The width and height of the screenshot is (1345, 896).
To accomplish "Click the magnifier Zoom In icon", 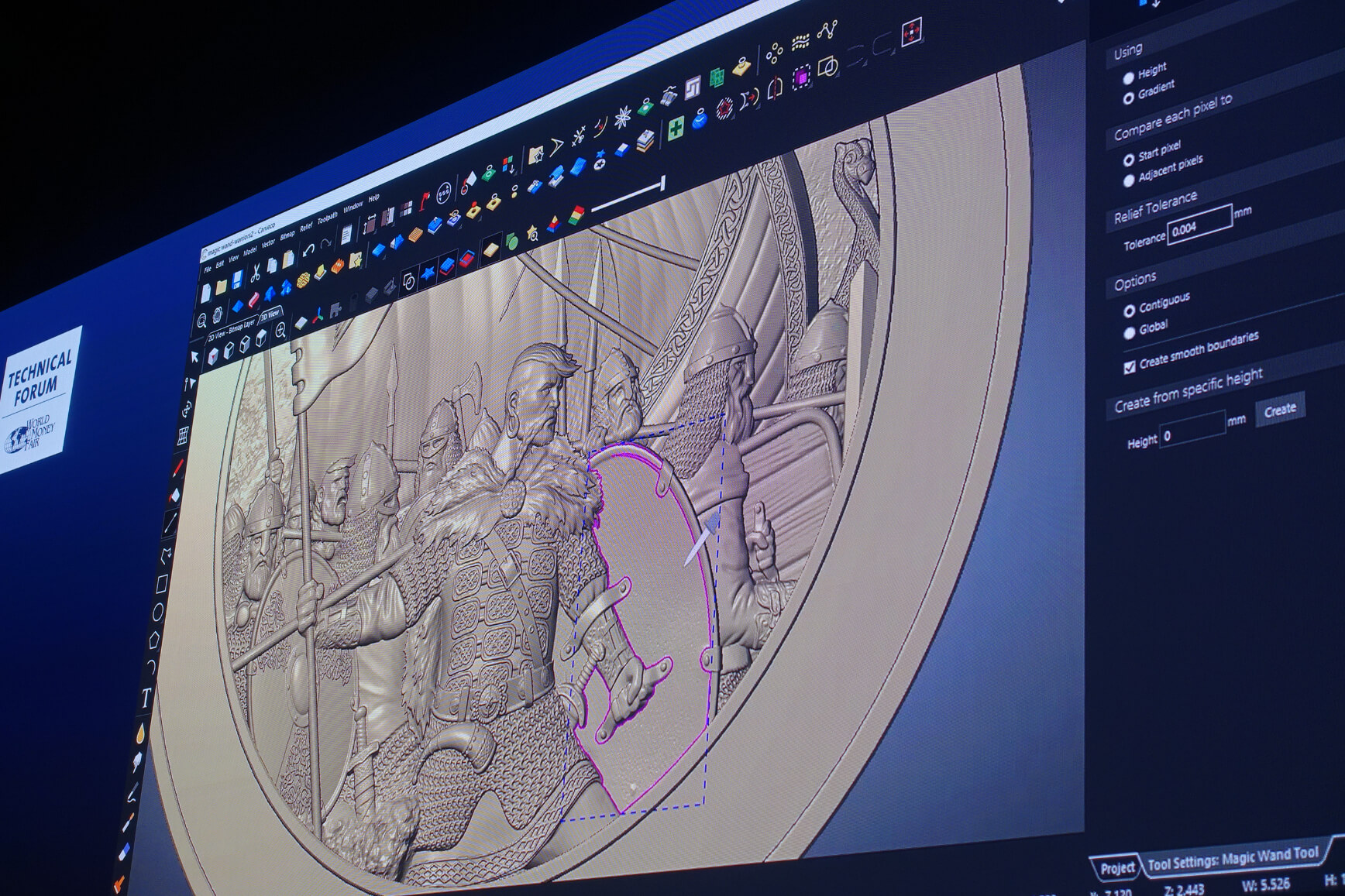I will (280, 330).
